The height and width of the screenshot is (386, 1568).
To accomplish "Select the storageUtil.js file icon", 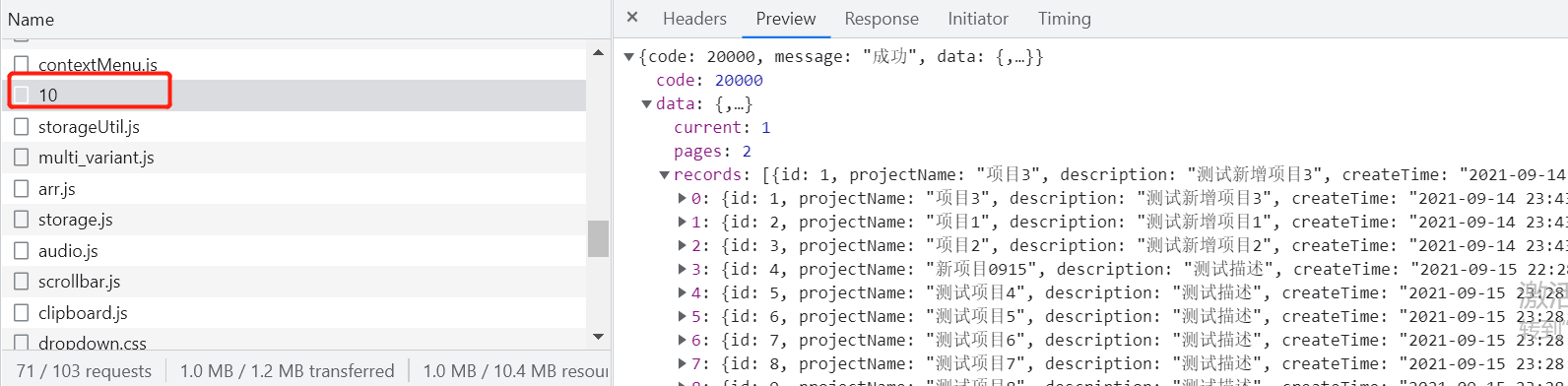I will click(22, 126).
